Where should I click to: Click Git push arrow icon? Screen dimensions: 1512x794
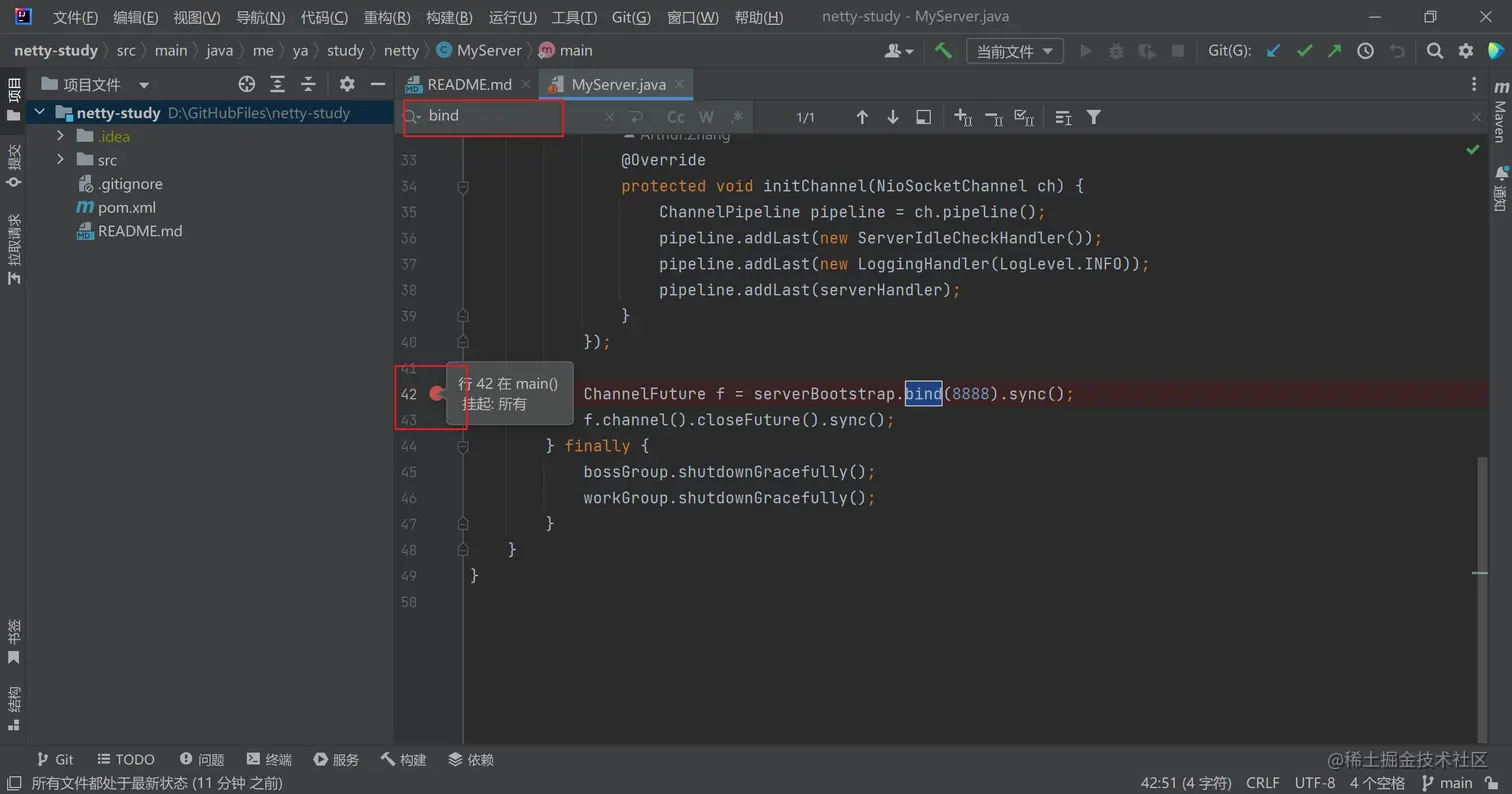pyautogui.click(x=1334, y=51)
